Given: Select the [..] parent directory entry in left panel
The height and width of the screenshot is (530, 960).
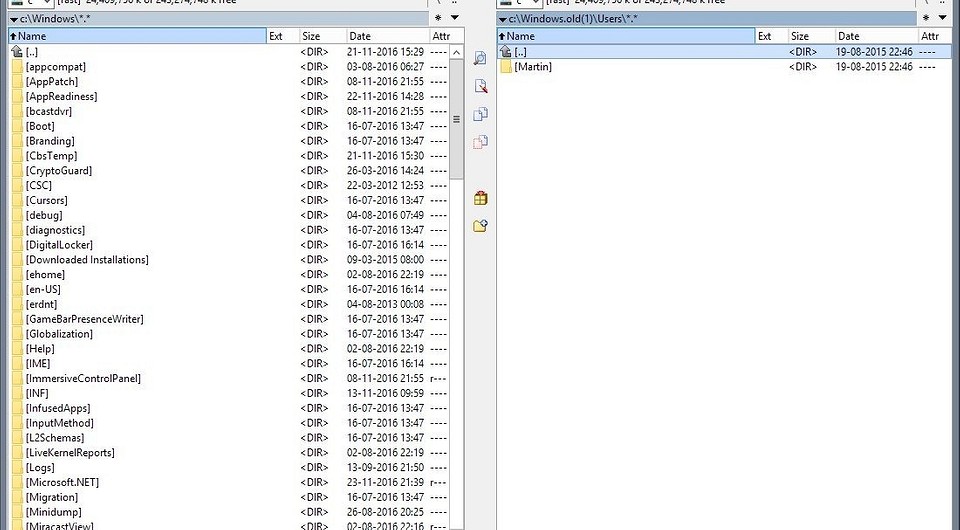Looking at the screenshot, I should [x=32, y=51].
